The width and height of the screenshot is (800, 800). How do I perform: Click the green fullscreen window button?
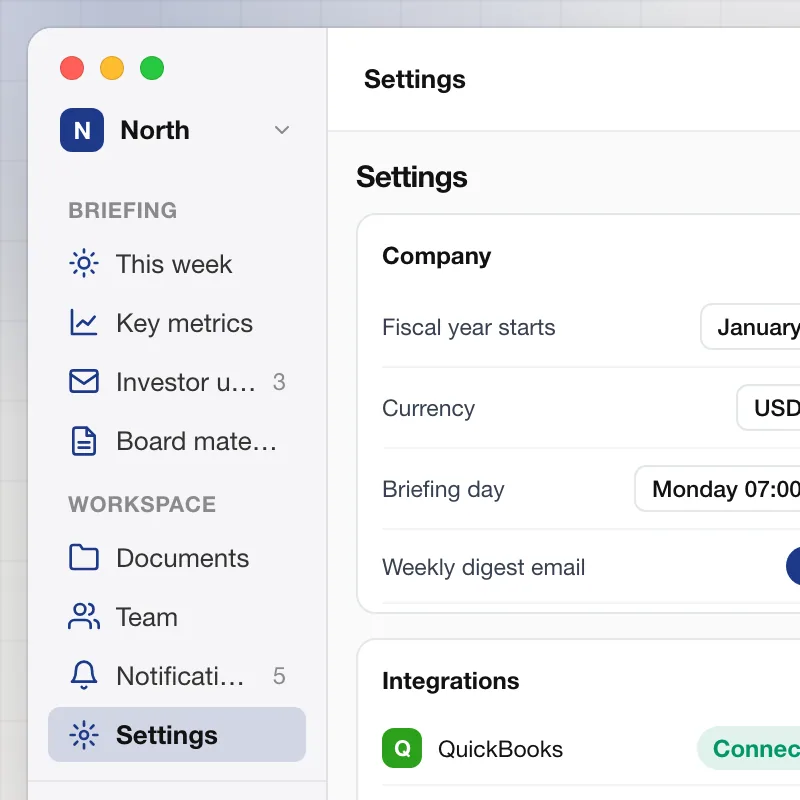[x=152, y=68]
